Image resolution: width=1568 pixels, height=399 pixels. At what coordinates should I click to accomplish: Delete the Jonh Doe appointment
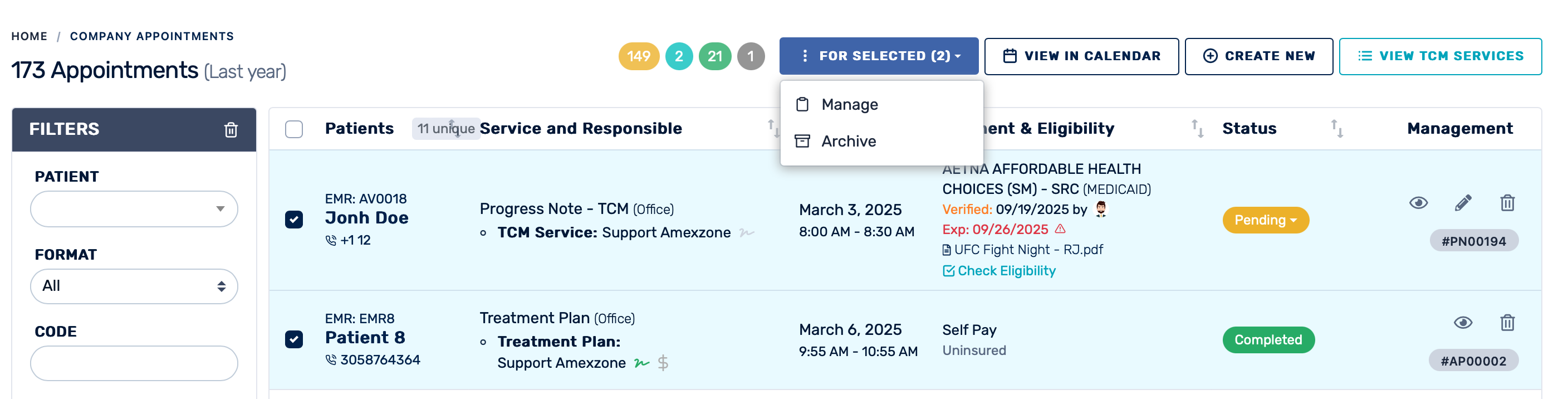[x=1507, y=203]
